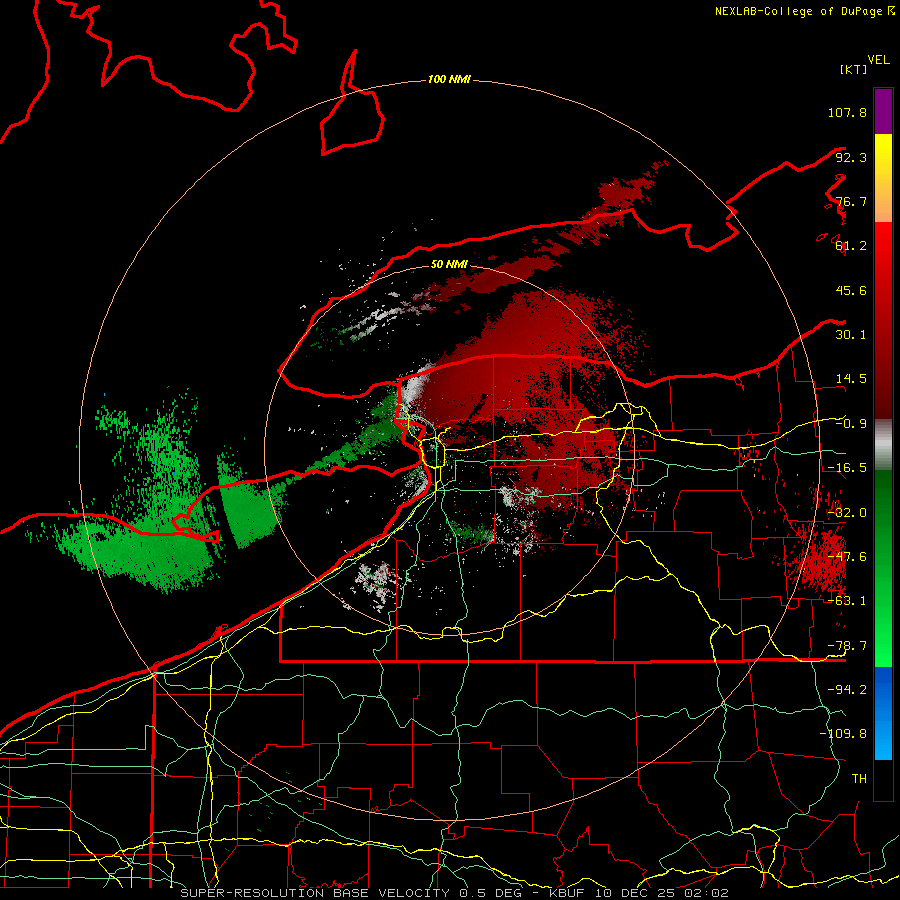Click the VEL legend title
This screenshot has width=900, height=900.
878,60
